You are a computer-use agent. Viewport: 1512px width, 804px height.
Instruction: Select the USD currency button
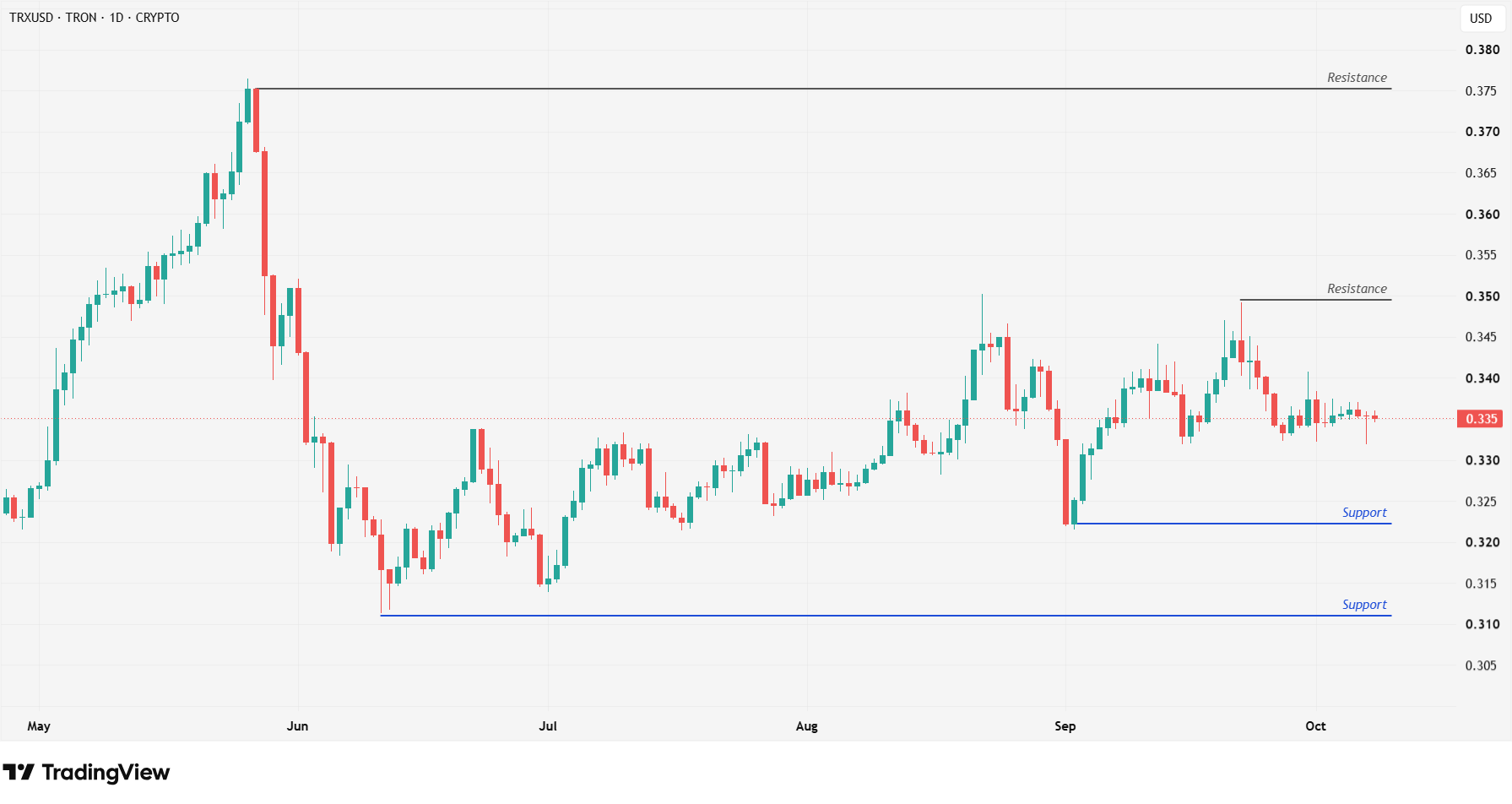1481,18
